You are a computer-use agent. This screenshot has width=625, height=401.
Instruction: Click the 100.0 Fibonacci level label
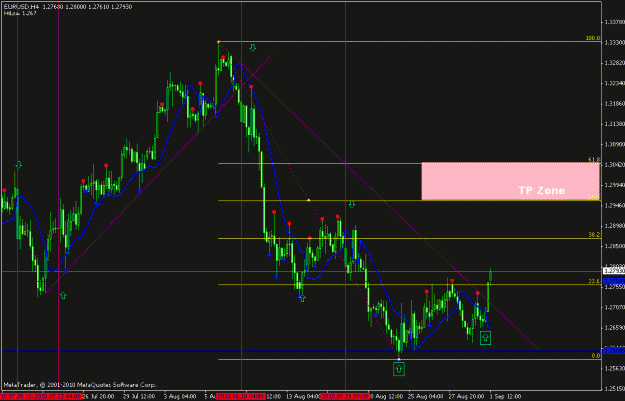click(593, 38)
